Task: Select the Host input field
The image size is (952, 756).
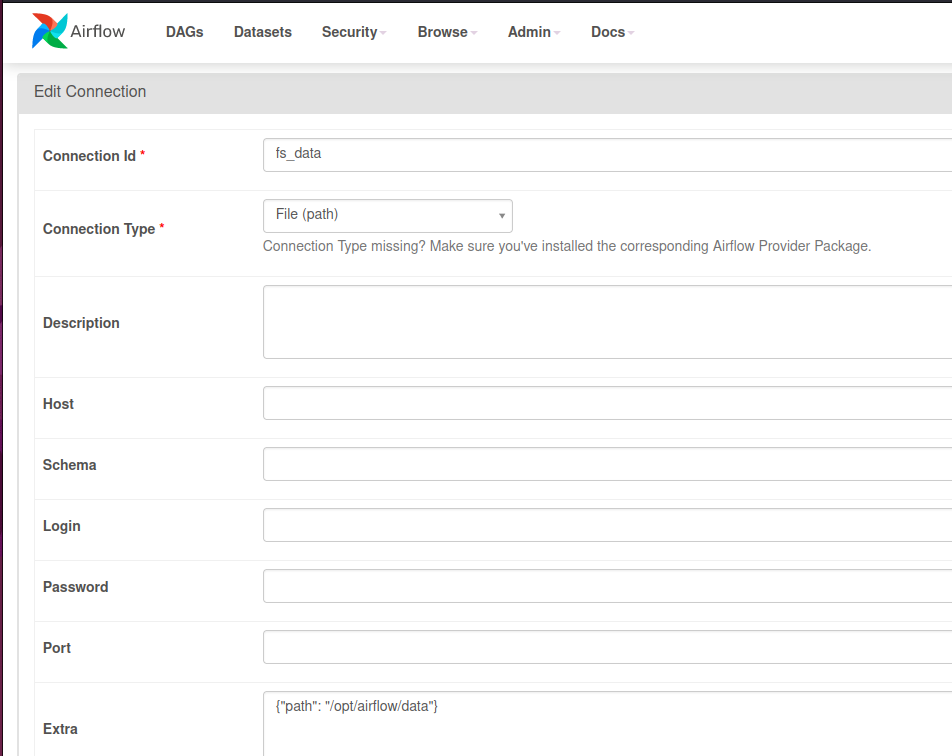Action: [x=607, y=403]
